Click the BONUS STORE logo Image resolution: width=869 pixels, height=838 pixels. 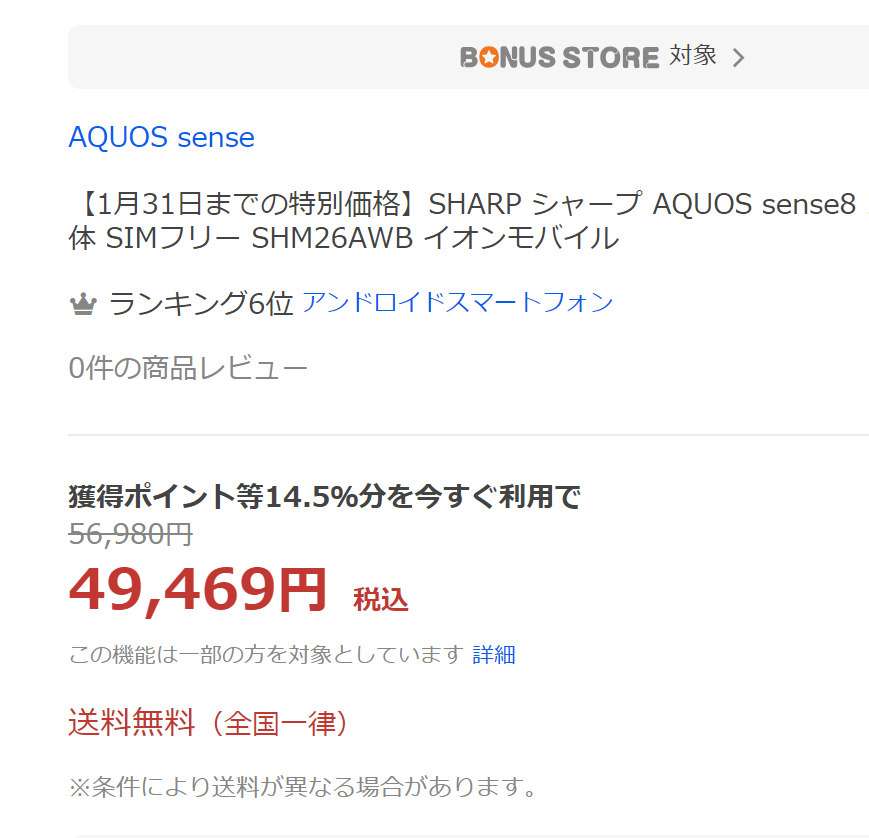pyautogui.click(x=559, y=57)
